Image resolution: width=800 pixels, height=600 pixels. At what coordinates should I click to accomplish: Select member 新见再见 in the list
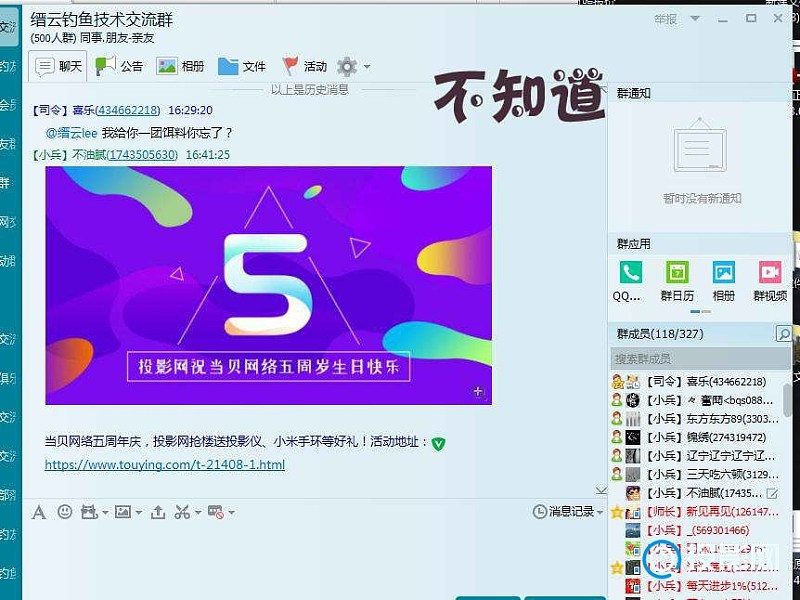[696, 512]
